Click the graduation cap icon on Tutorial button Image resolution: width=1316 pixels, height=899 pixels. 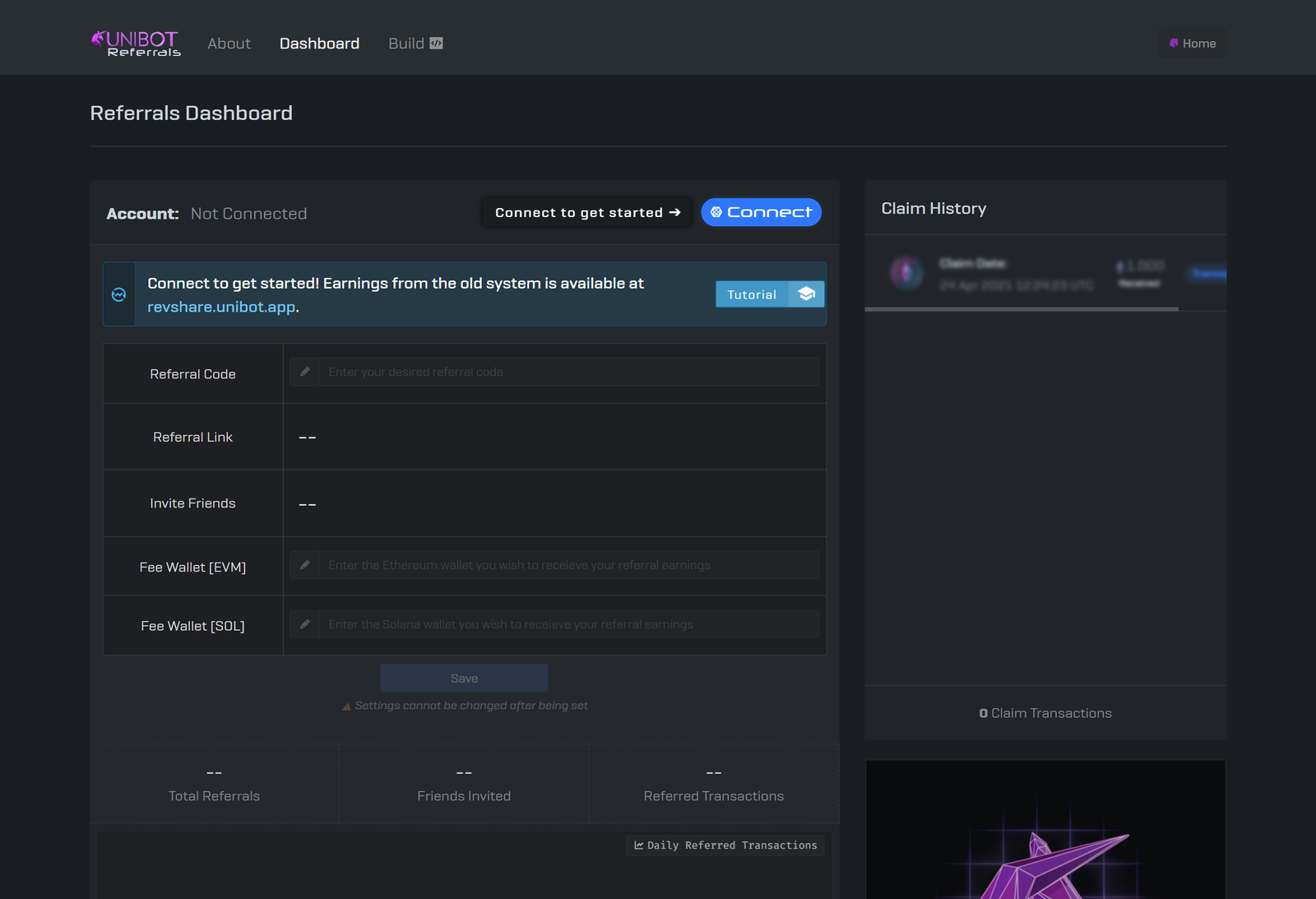point(806,294)
